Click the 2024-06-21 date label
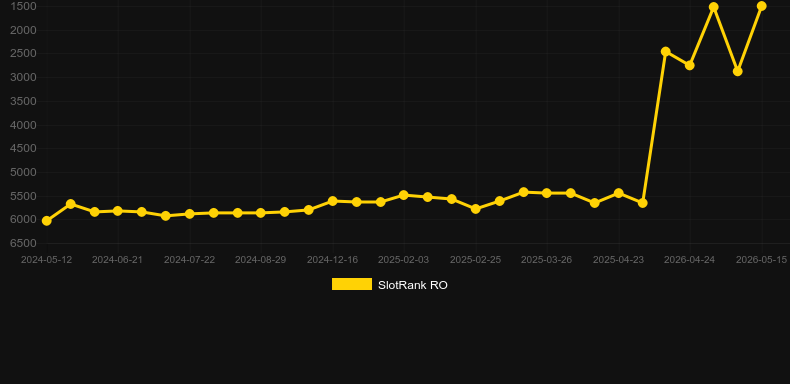The width and height of the screenshot is (790, 384). coord(117,260)
